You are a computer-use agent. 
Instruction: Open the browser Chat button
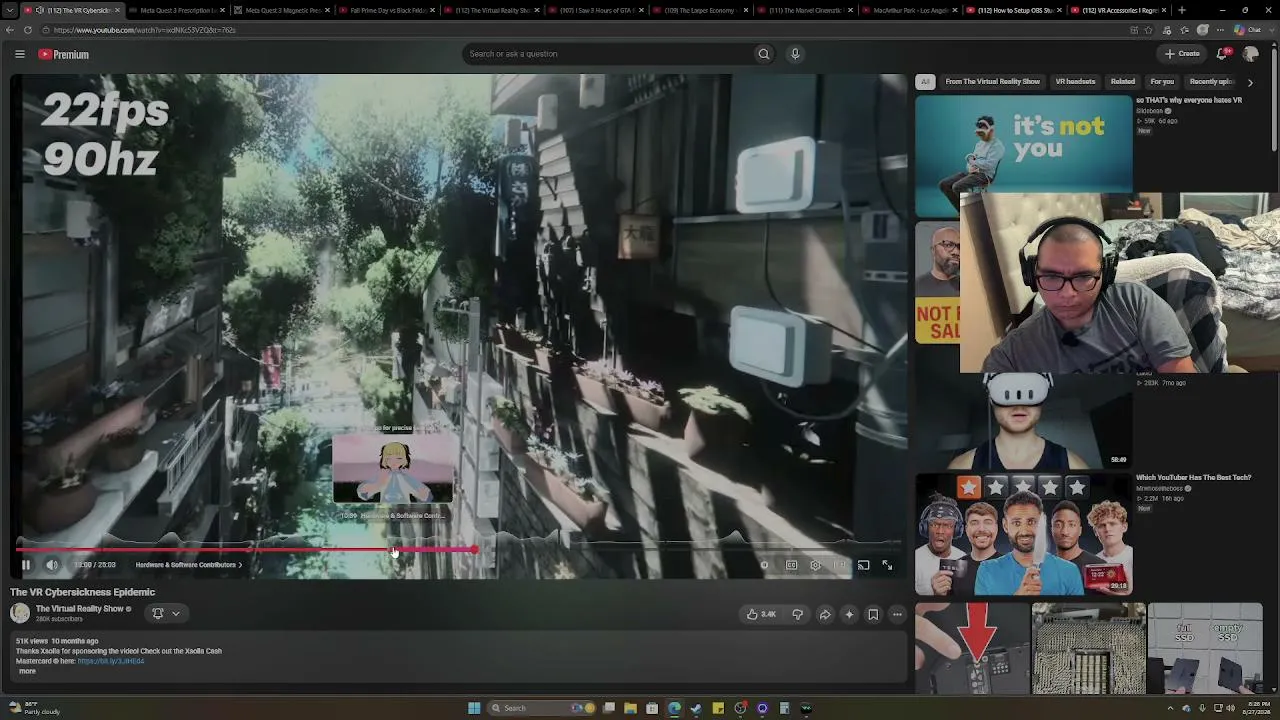(x=1248, y=30)
